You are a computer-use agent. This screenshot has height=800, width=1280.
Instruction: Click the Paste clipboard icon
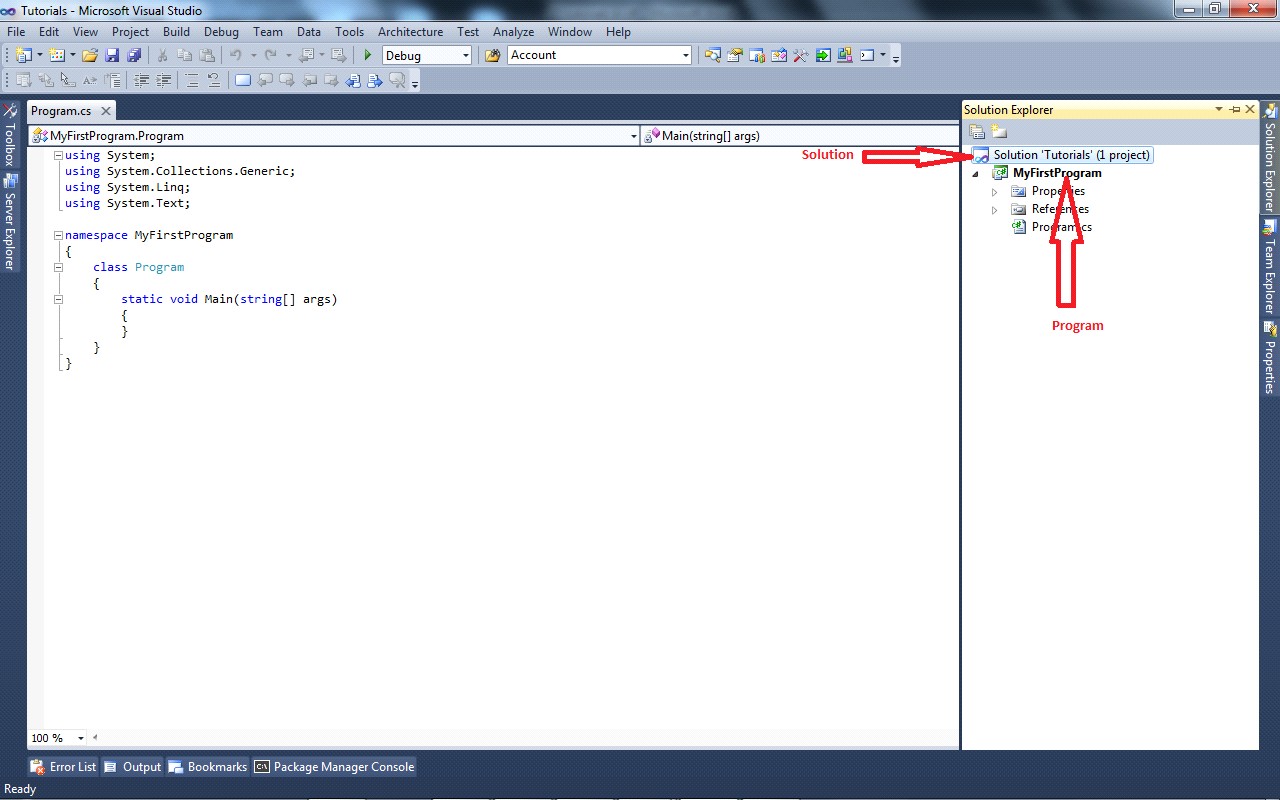tap(207, 55)
